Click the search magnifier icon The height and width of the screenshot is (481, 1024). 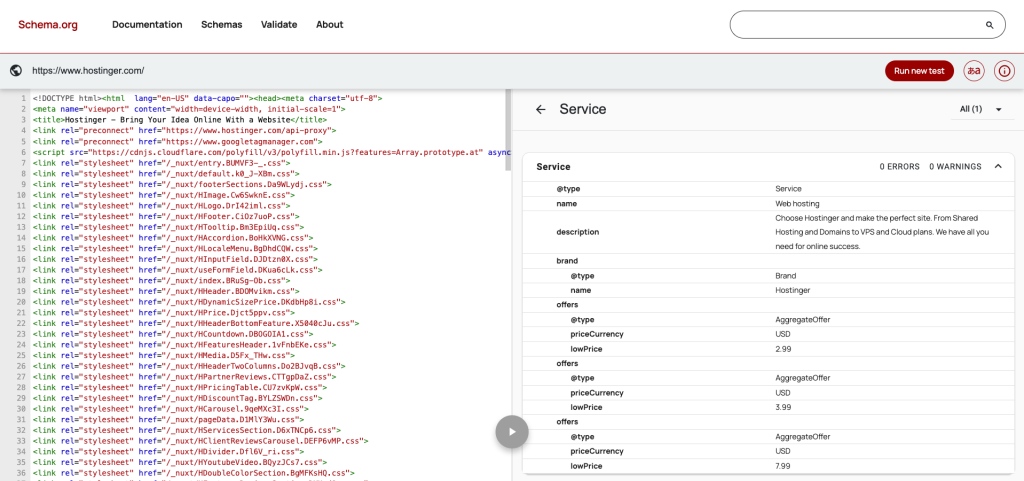pyautogui.click(x=990, y=25)
